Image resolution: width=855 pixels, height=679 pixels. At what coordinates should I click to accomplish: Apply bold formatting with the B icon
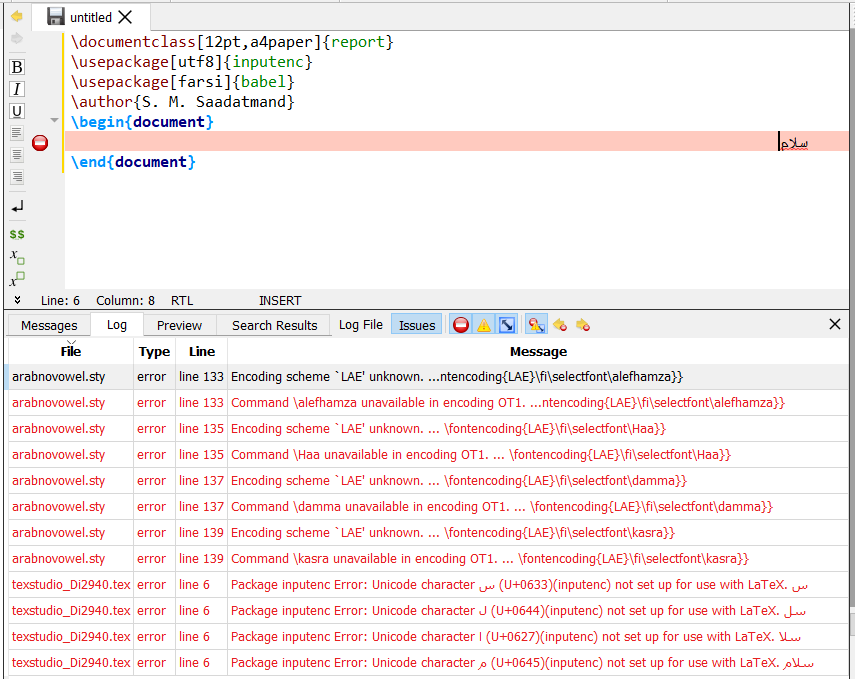17,67
